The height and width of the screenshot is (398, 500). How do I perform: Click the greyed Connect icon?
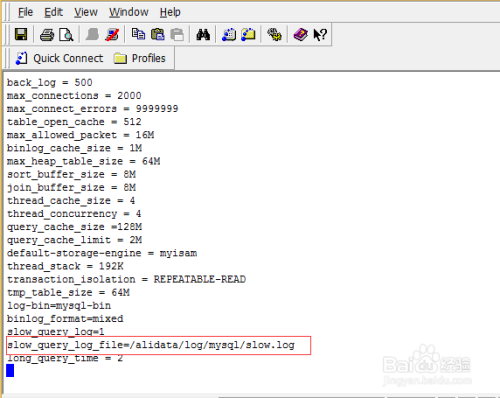[92, 34]
